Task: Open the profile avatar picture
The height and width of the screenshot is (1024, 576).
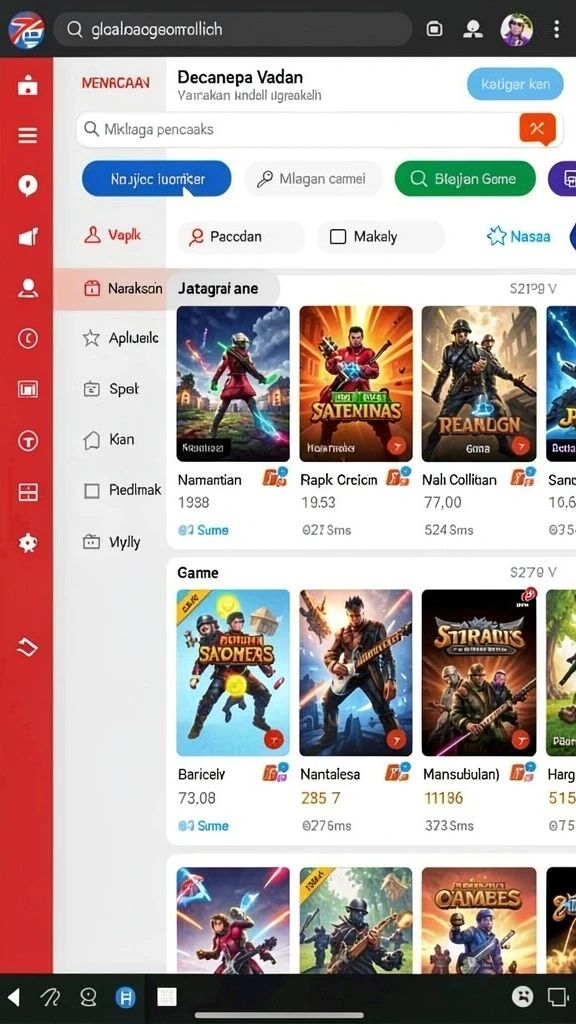Action: pos(516,29)
